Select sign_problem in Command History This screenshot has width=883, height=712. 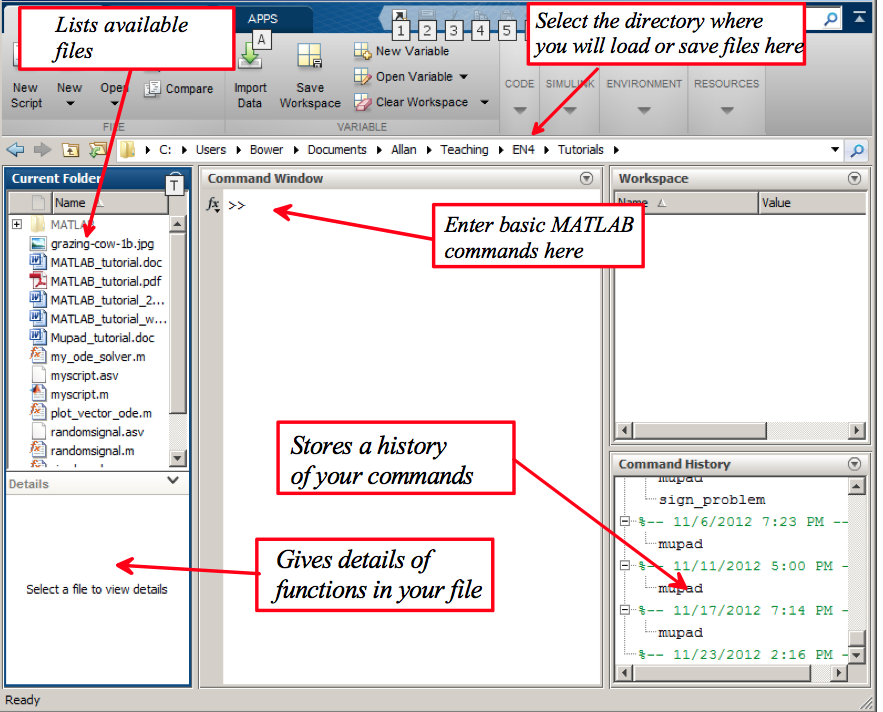coord(712,500)
